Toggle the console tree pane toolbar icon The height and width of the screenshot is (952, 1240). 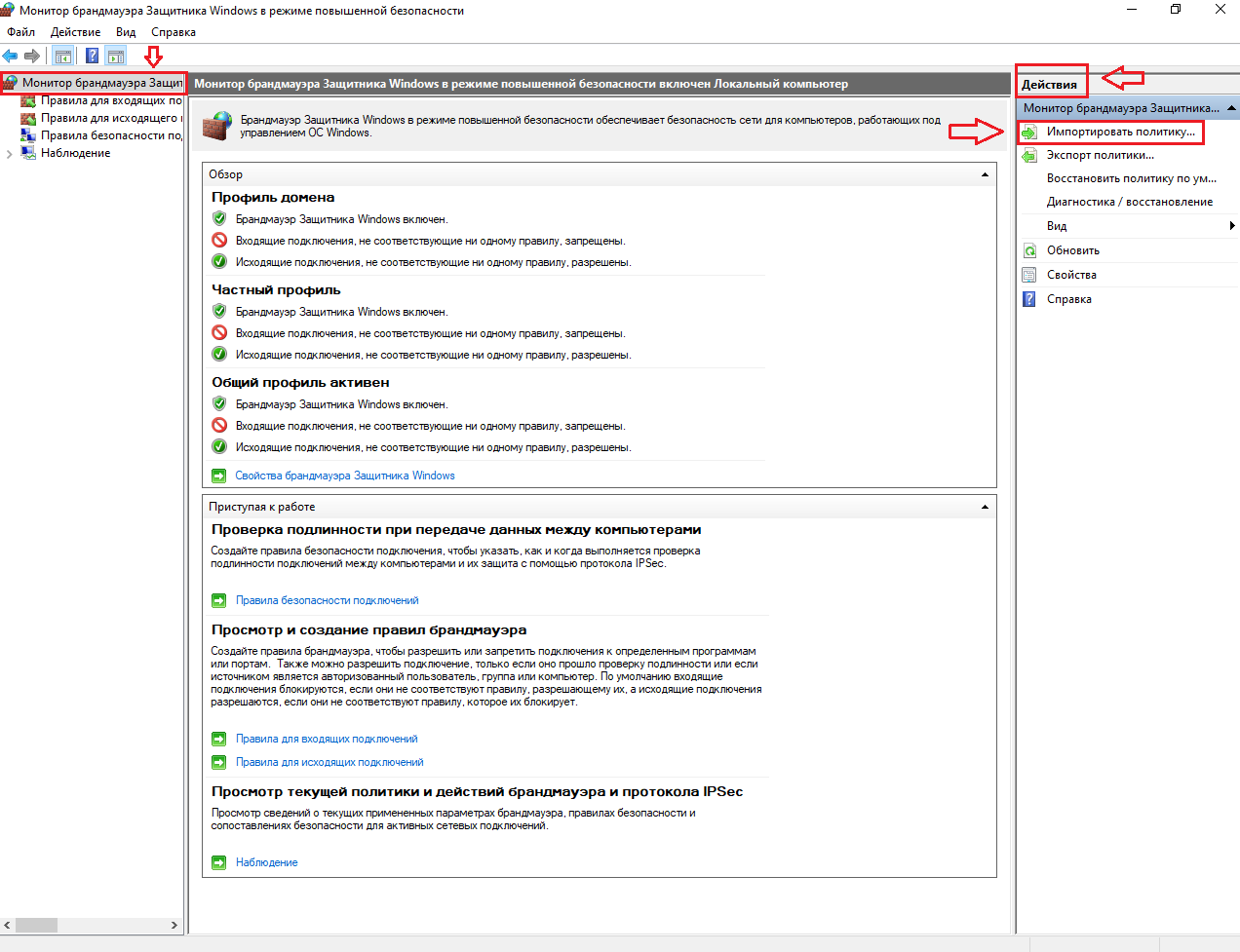pos(62,56)
